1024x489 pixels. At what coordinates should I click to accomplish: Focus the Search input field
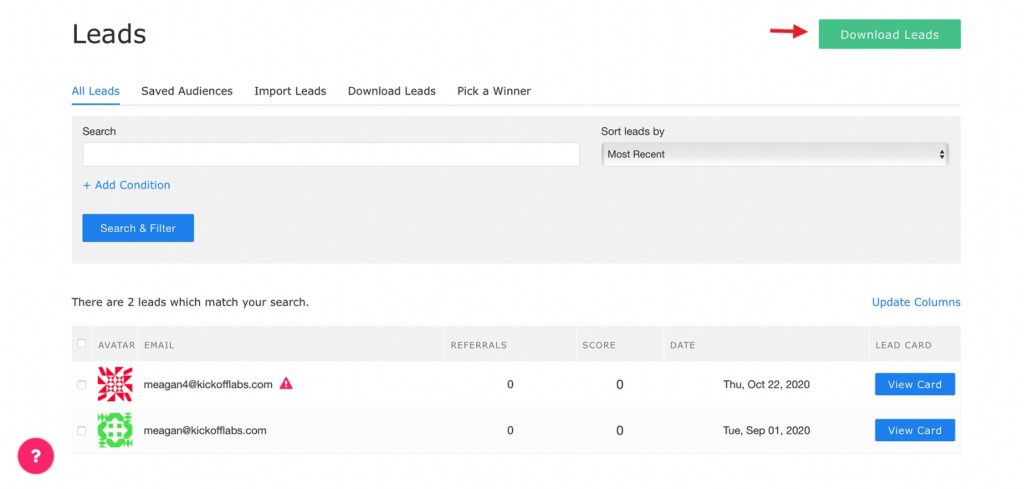pyautogui.click(x=330, y=154)
